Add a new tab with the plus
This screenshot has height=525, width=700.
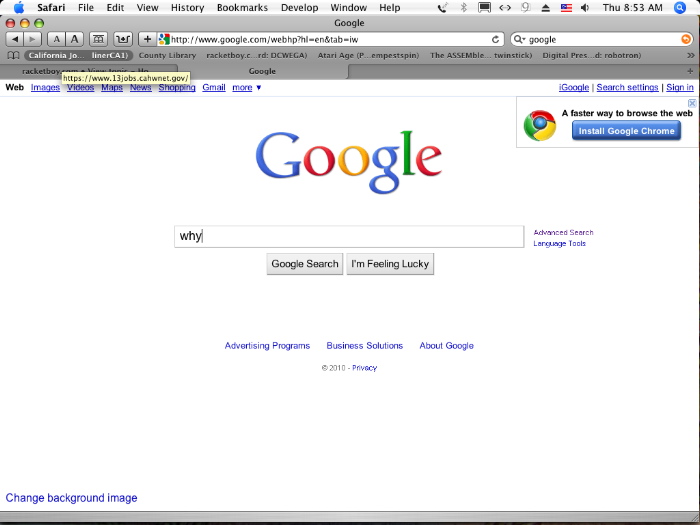click(x=690, y=71)
